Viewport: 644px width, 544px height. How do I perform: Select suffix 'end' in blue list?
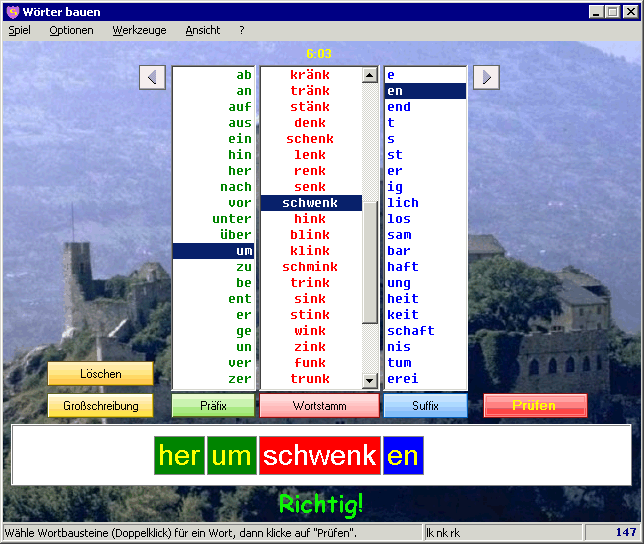(426, 107)
